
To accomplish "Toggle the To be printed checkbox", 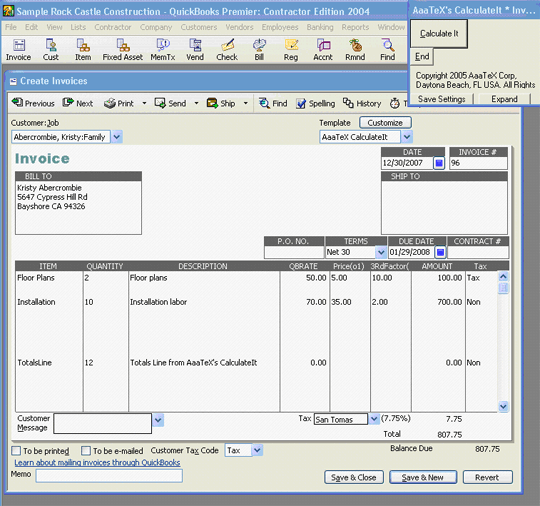I will pos(16,451).
